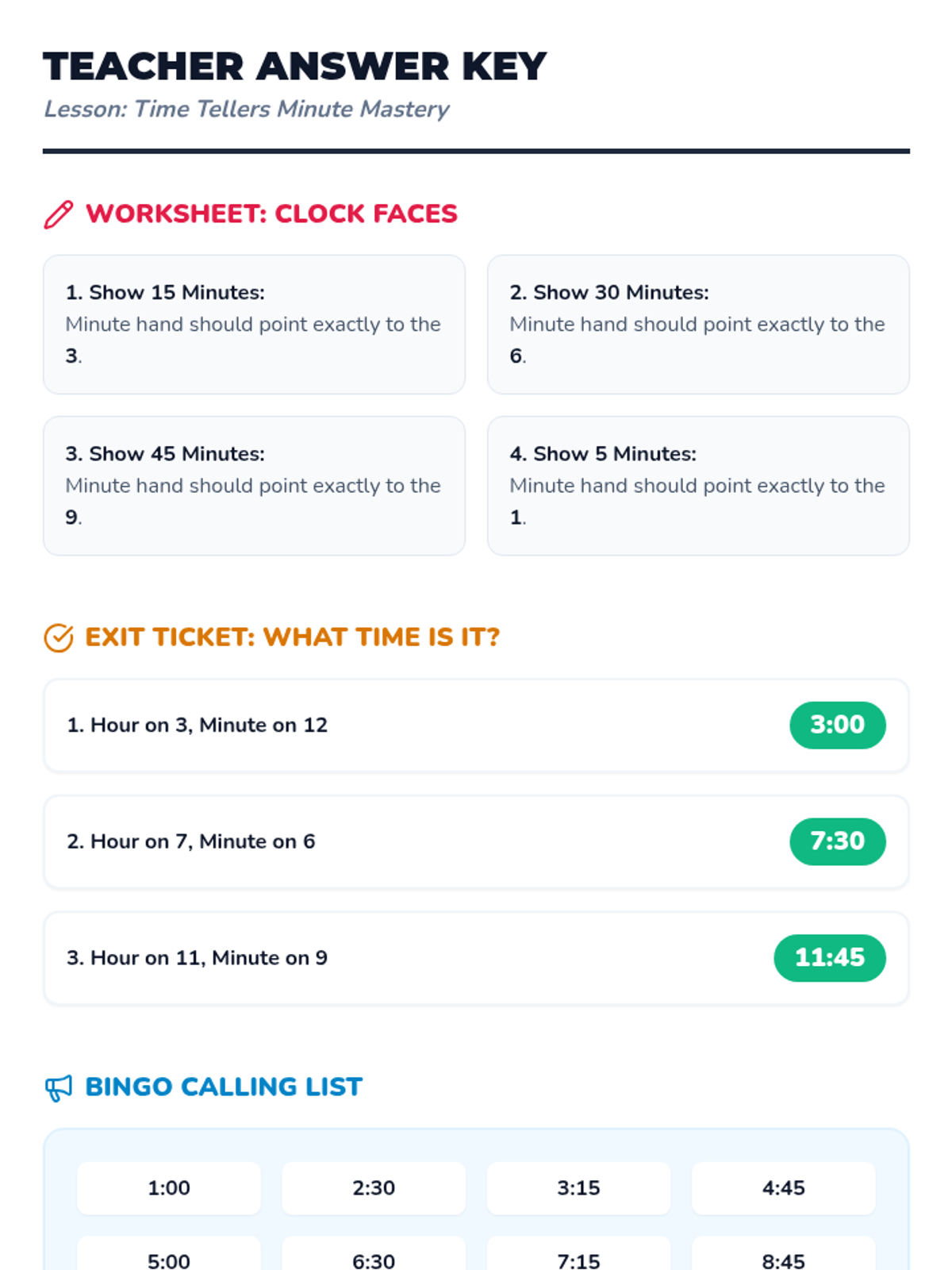
Task: Select the Hour on 7, Minute on 6 row
Action: [397, 841]
